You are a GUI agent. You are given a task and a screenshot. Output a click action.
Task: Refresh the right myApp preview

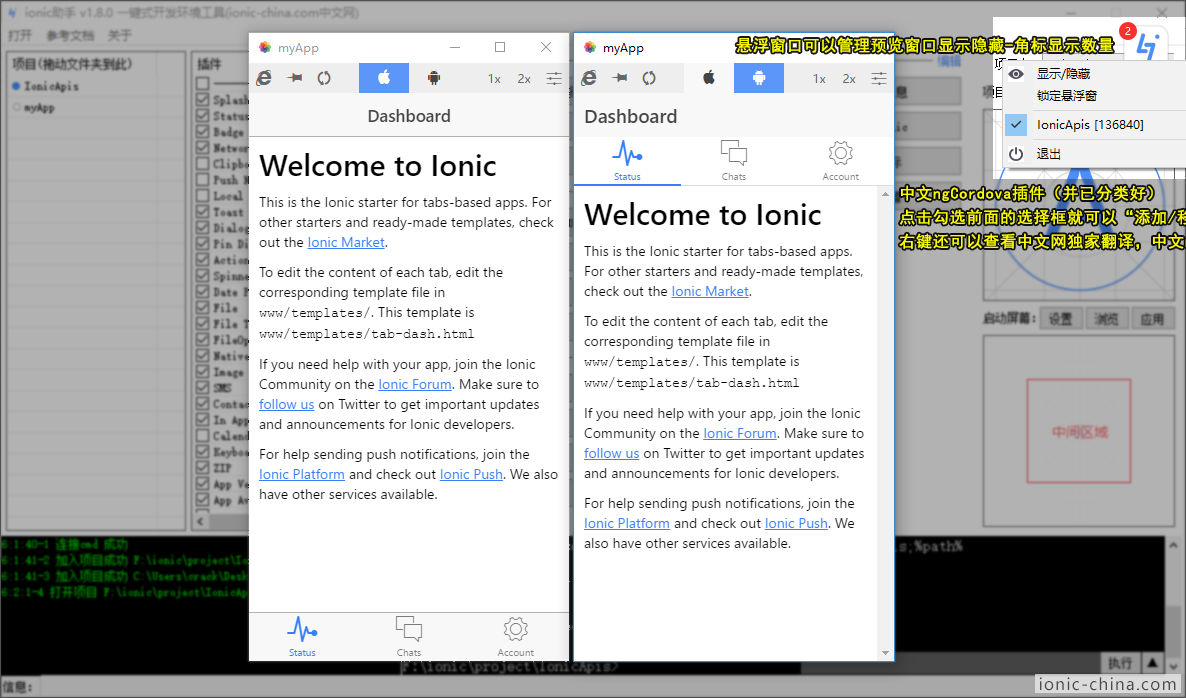pos(649,78)
